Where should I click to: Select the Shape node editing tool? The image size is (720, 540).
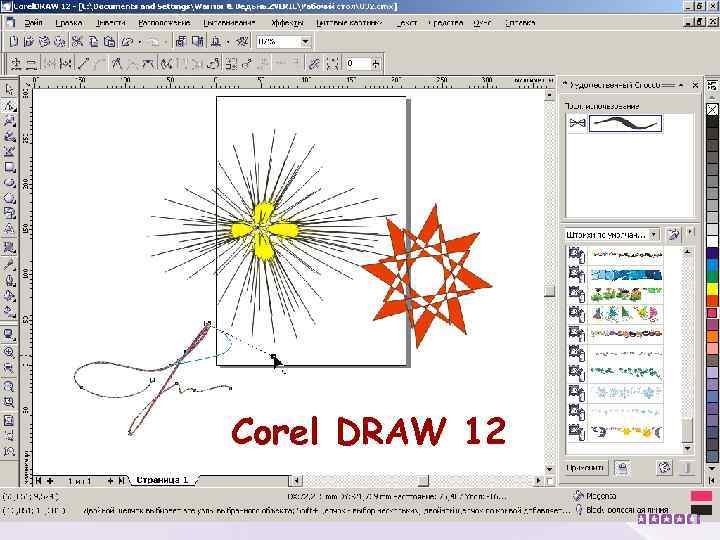[10, 105]
